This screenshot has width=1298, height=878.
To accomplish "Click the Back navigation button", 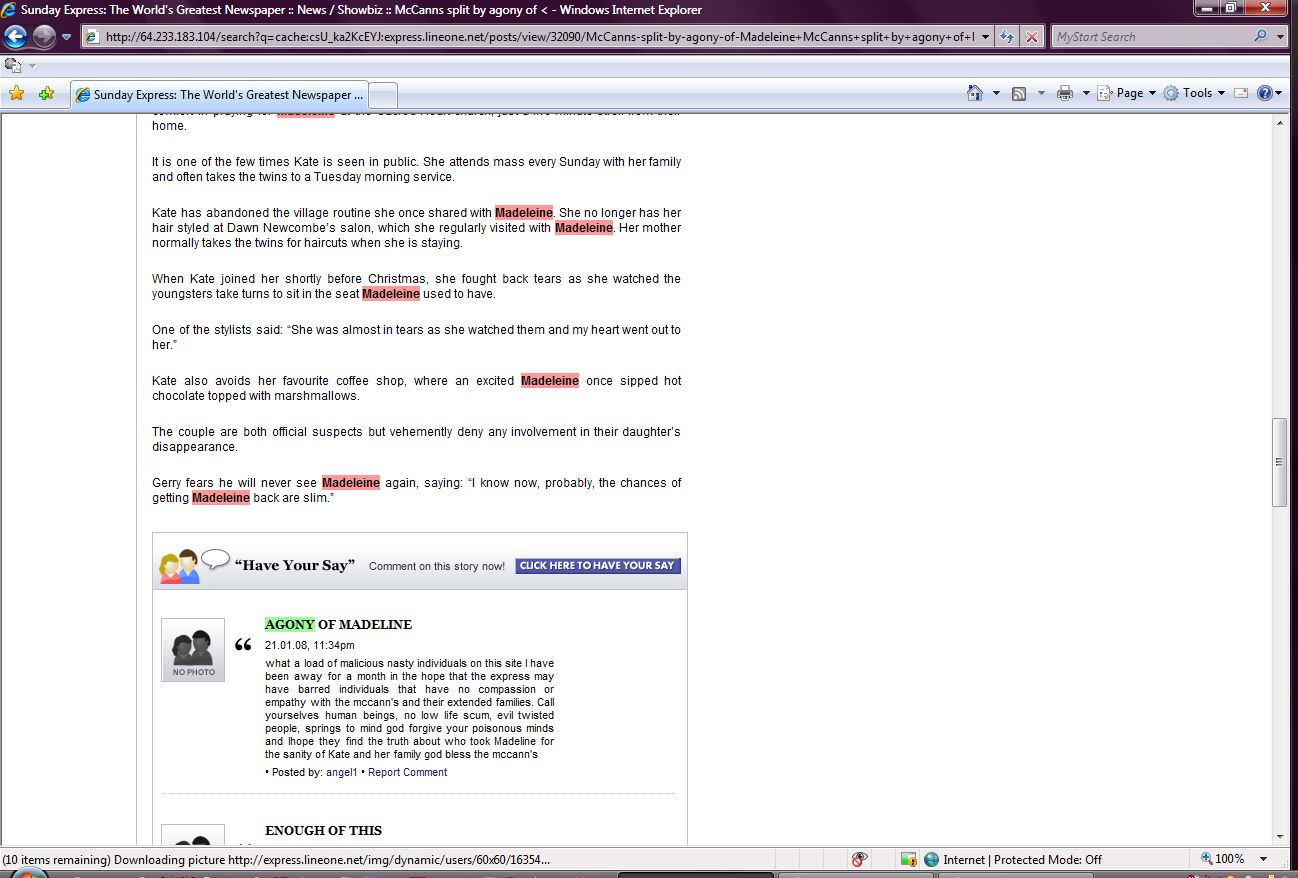I will [16, 37].
